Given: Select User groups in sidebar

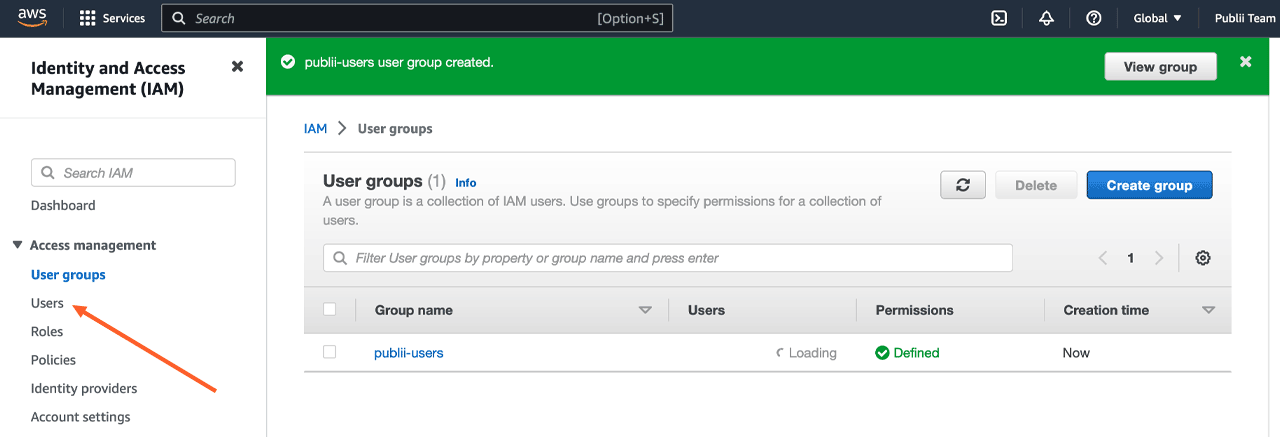Looking at the screenshot, I should click(x=68, y=274).
